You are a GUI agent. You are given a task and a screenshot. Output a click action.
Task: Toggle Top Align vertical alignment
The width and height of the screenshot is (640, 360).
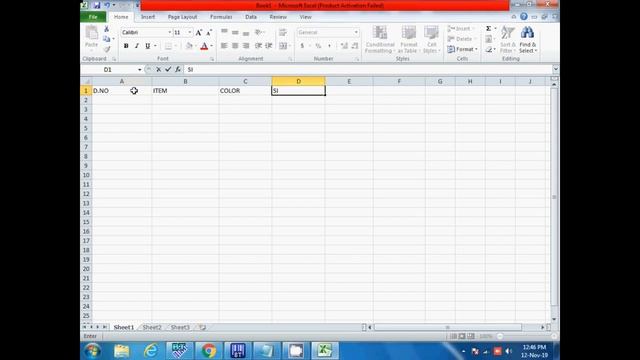coord(224,32)
